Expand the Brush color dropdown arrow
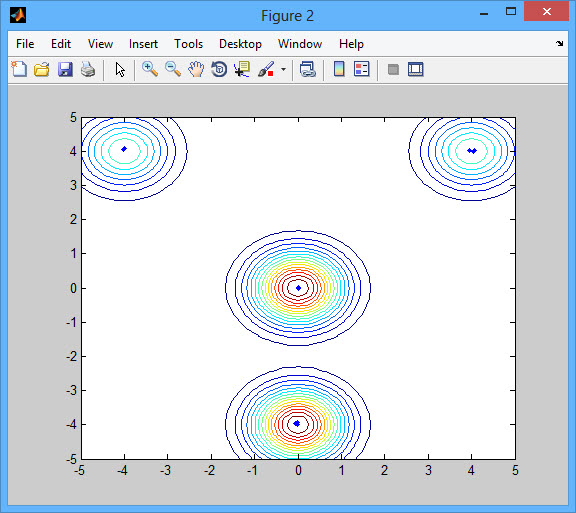 (x=283, y=69)
